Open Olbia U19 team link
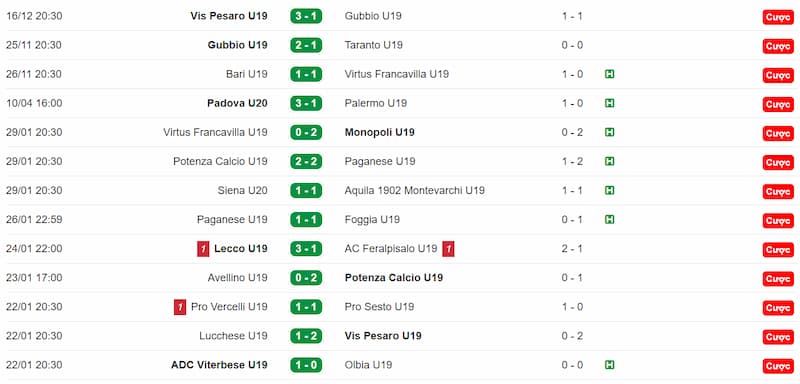The image size is (800, 384). click(368, 365)
